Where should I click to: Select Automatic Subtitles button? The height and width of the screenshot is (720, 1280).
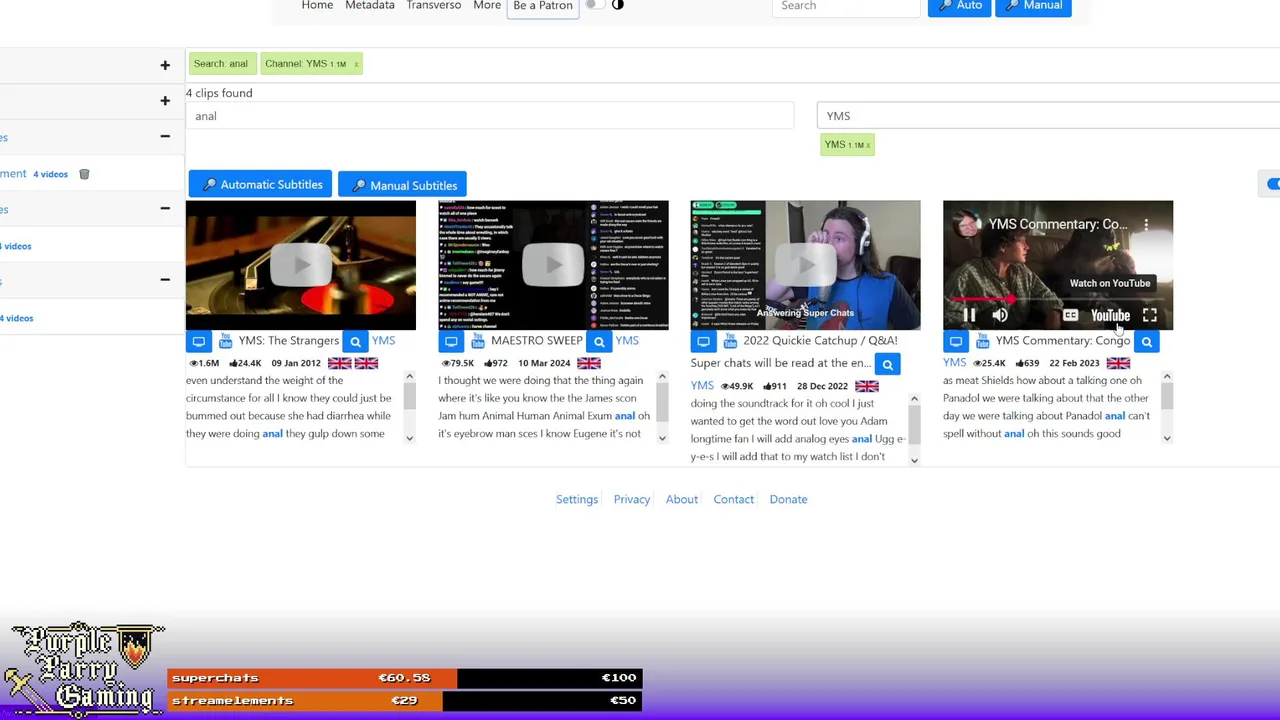coord(260,185)
